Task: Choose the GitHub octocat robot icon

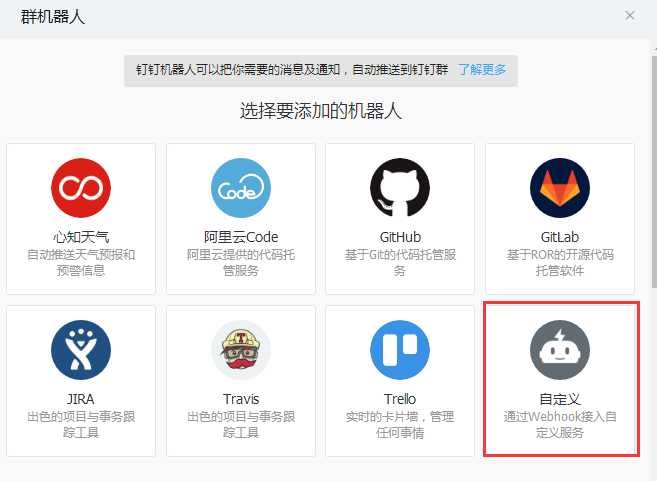Action: 400,188
